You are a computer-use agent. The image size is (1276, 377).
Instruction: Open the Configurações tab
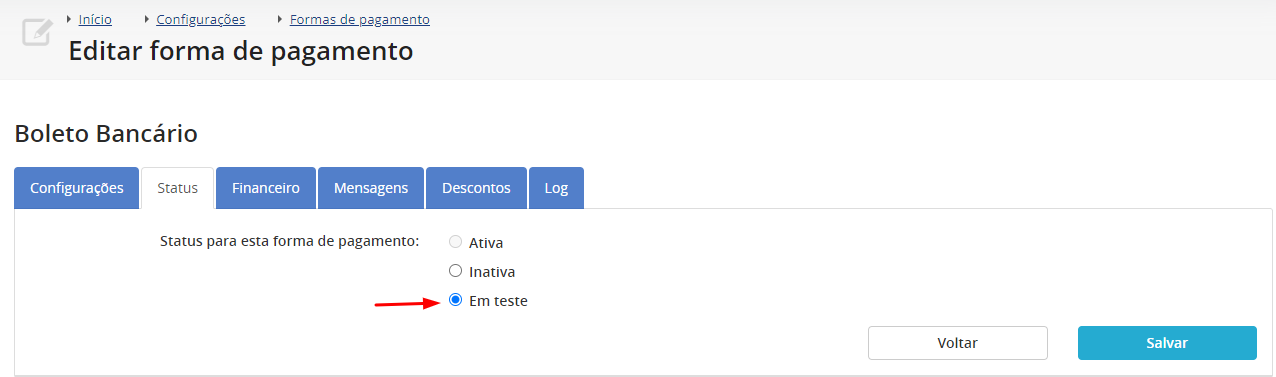77,188
